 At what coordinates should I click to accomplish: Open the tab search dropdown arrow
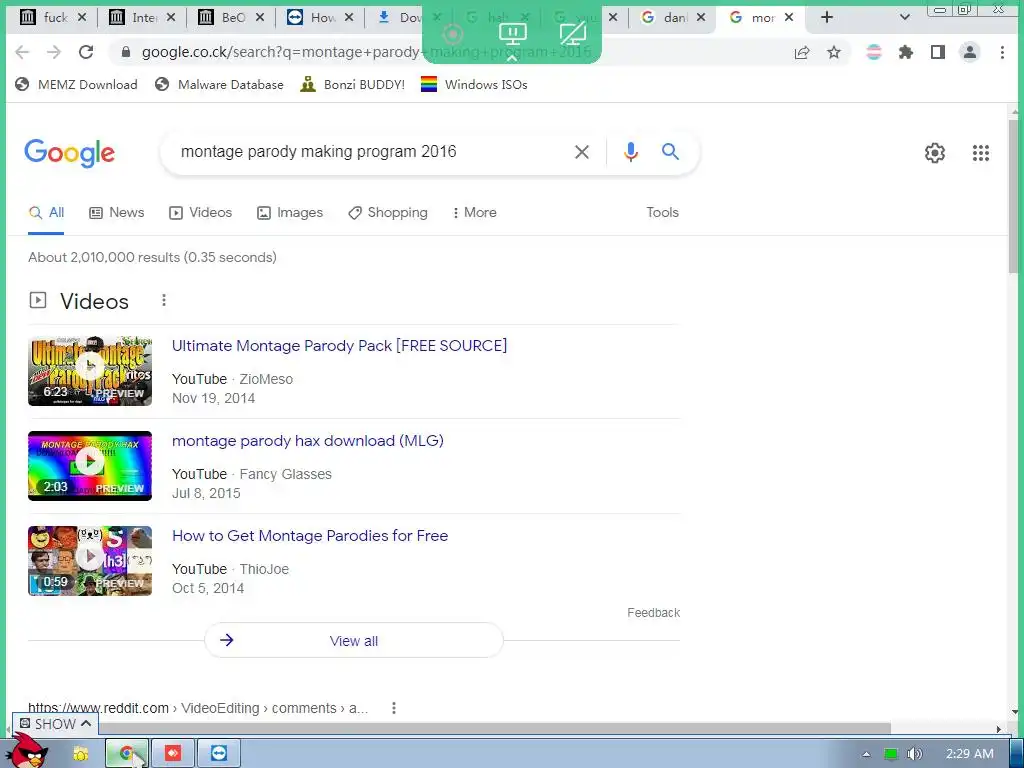tap(904, 18)
